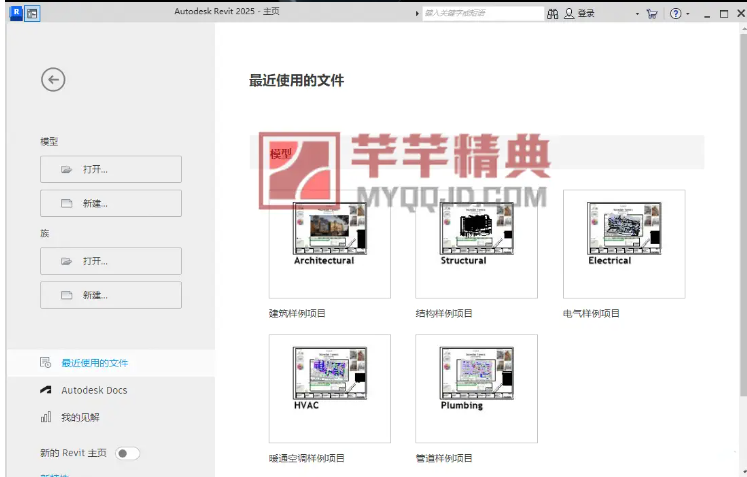Click the 最近使用的文件 heading
Screen dimensions: 747x477
click(x=296, y=81)
